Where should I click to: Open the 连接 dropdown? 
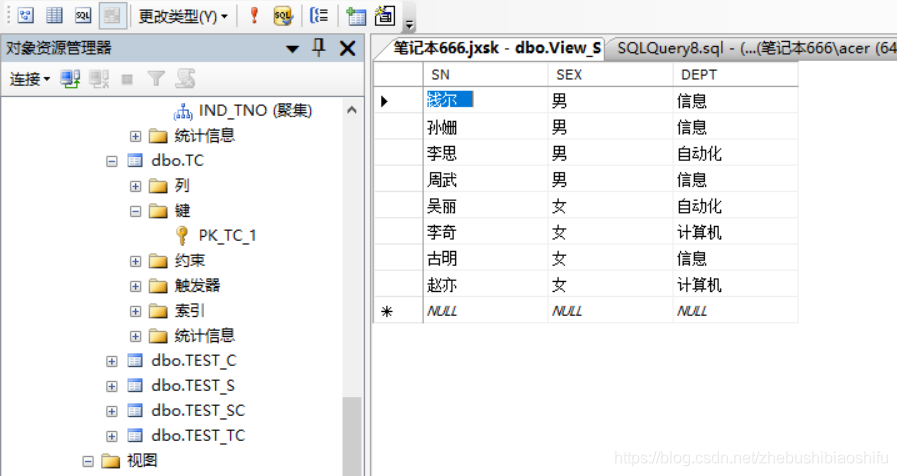(x=30, y=79)
